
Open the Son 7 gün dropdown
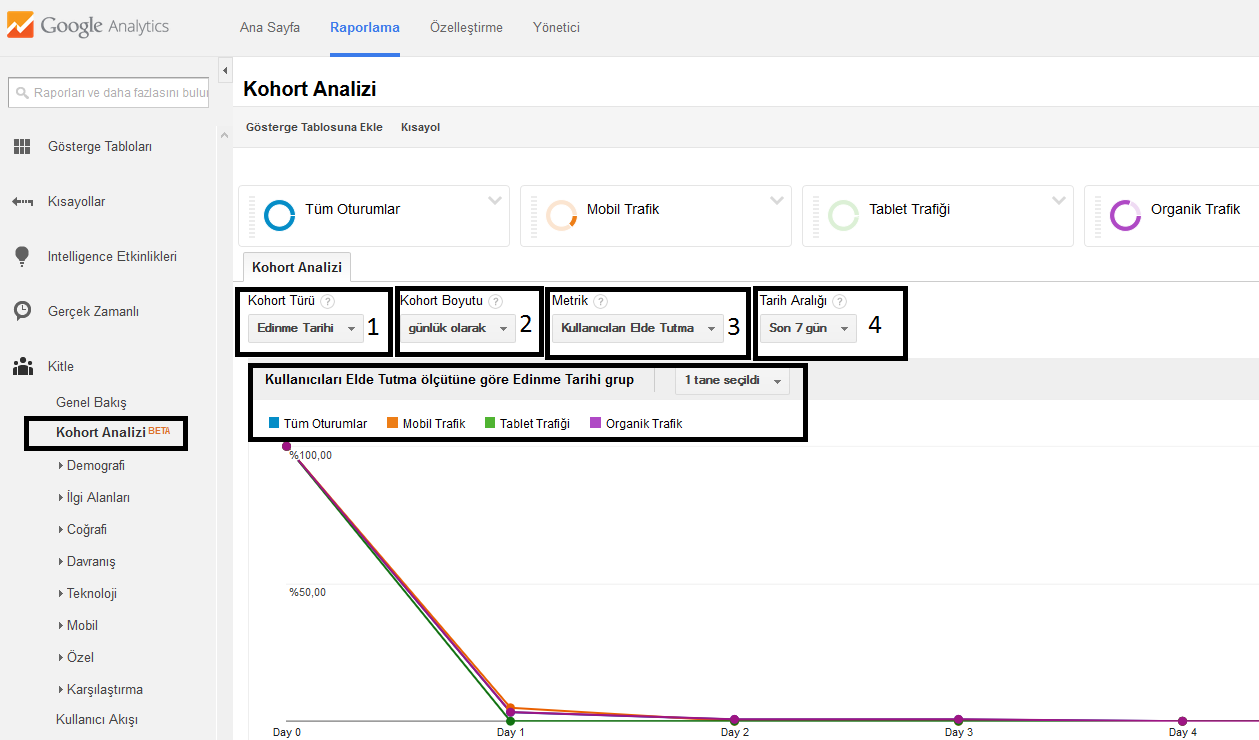click(808, 328)
